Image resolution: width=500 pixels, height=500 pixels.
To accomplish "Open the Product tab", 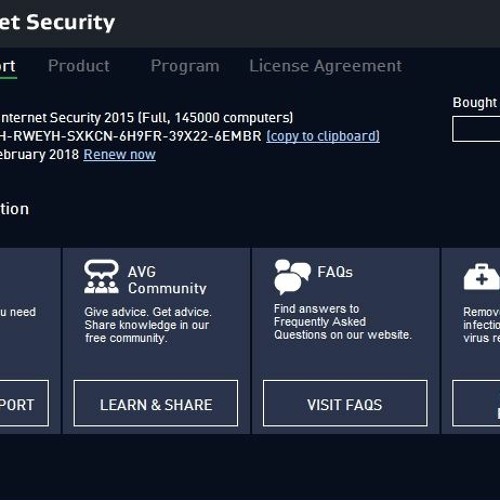I will (79, 66).
